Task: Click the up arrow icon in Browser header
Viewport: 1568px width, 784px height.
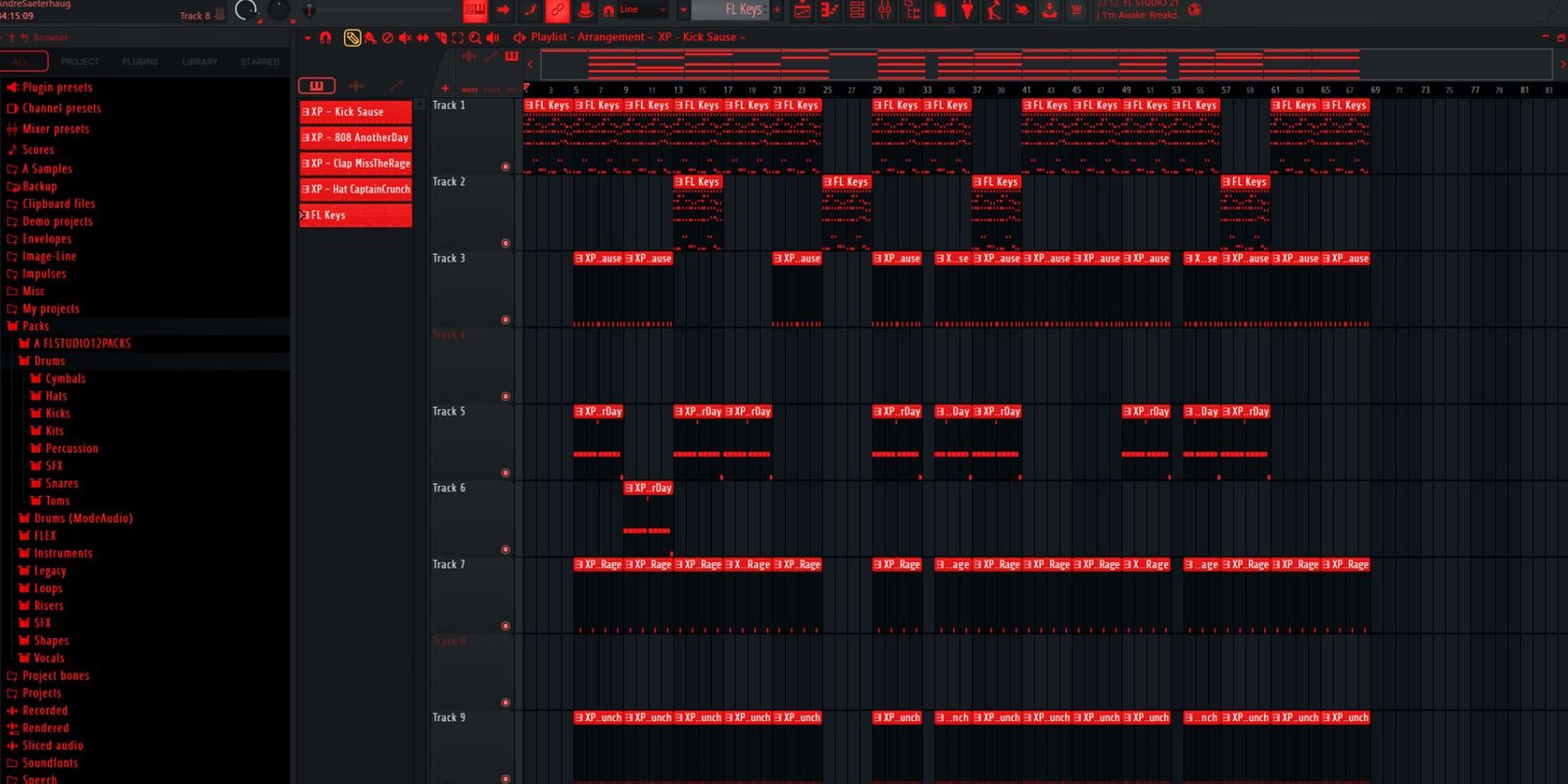Action: [12, 37]
